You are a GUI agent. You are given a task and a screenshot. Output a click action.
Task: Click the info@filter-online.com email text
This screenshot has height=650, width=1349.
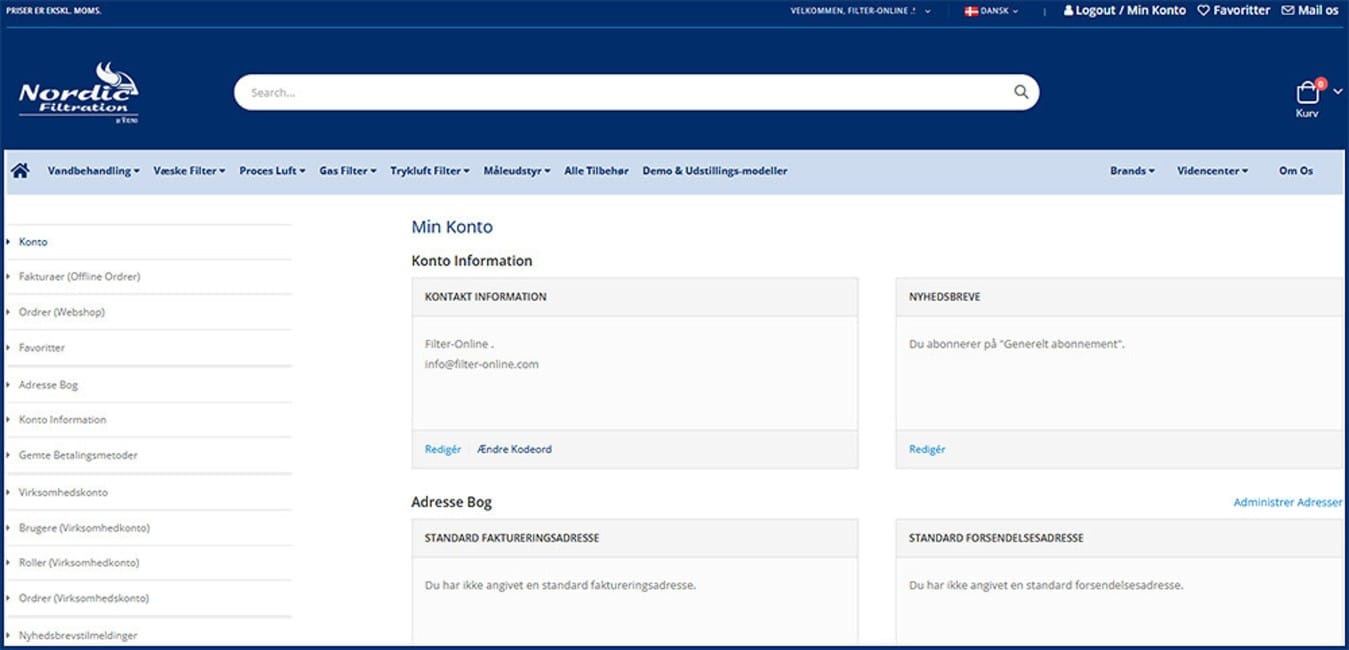coord(482,364)
